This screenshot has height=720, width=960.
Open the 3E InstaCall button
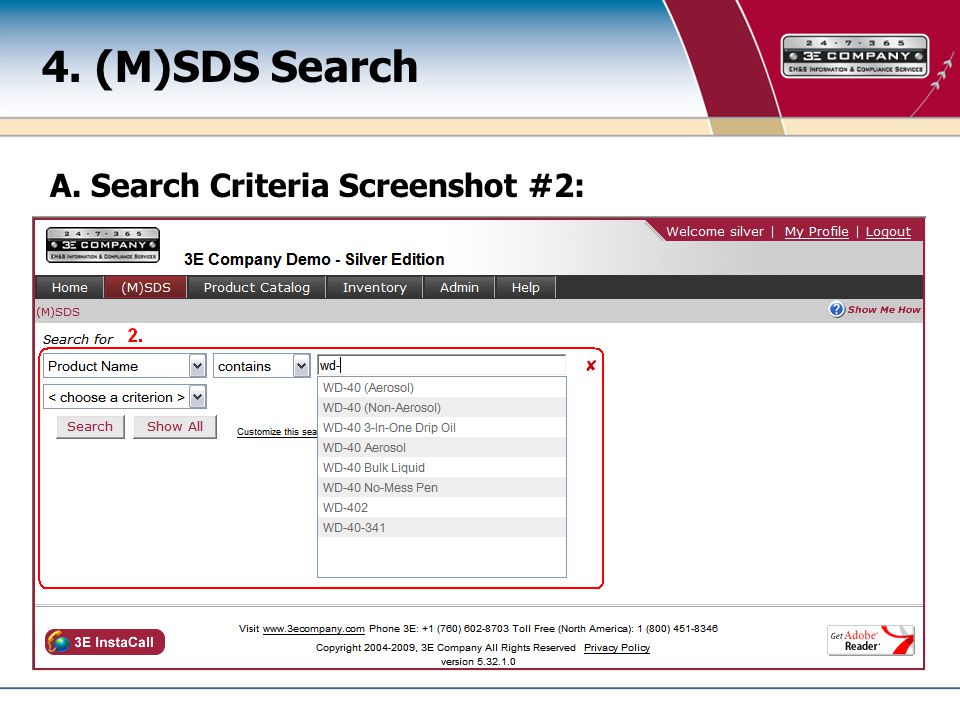pos(105,642)
